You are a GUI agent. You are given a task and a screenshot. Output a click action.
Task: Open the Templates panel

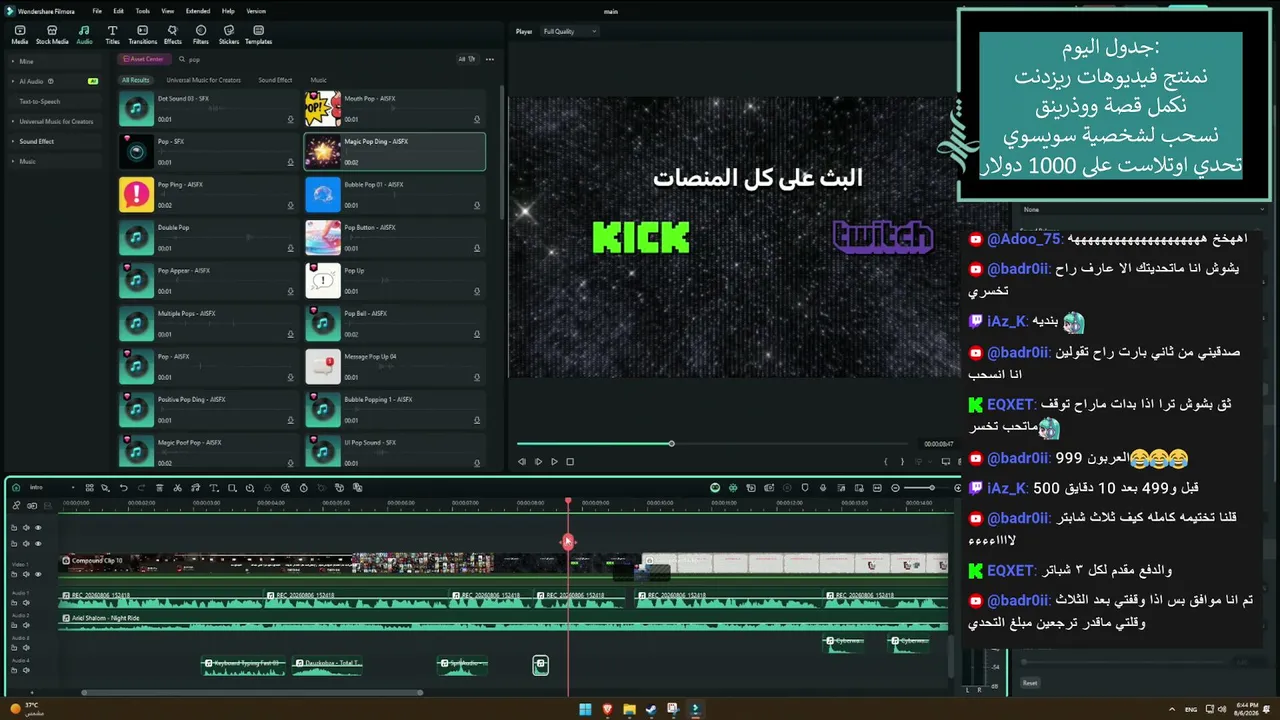258,34
